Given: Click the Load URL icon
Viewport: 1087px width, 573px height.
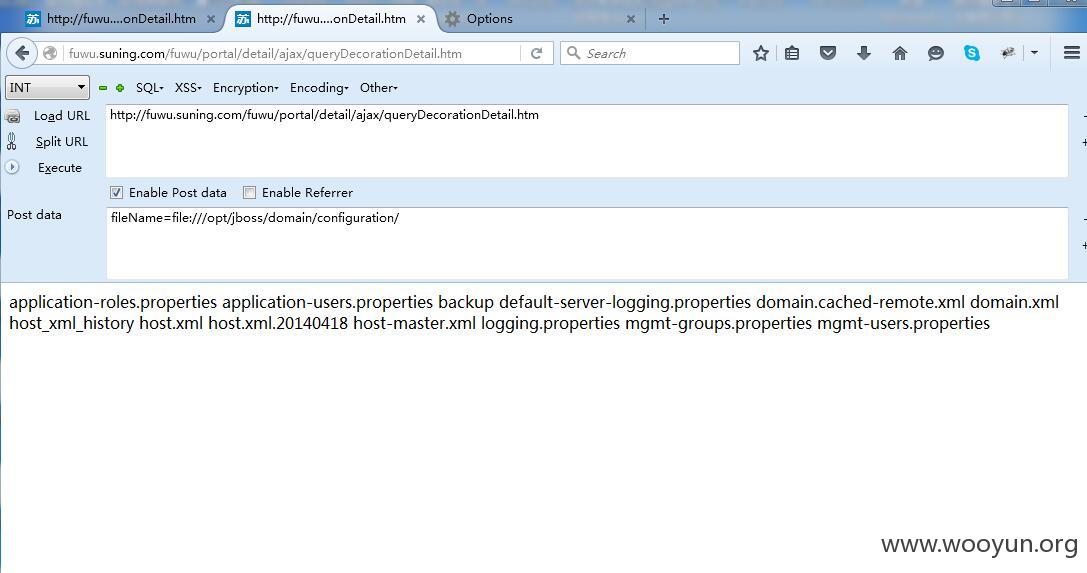Looking at the screenshot, I should point(12,116).
